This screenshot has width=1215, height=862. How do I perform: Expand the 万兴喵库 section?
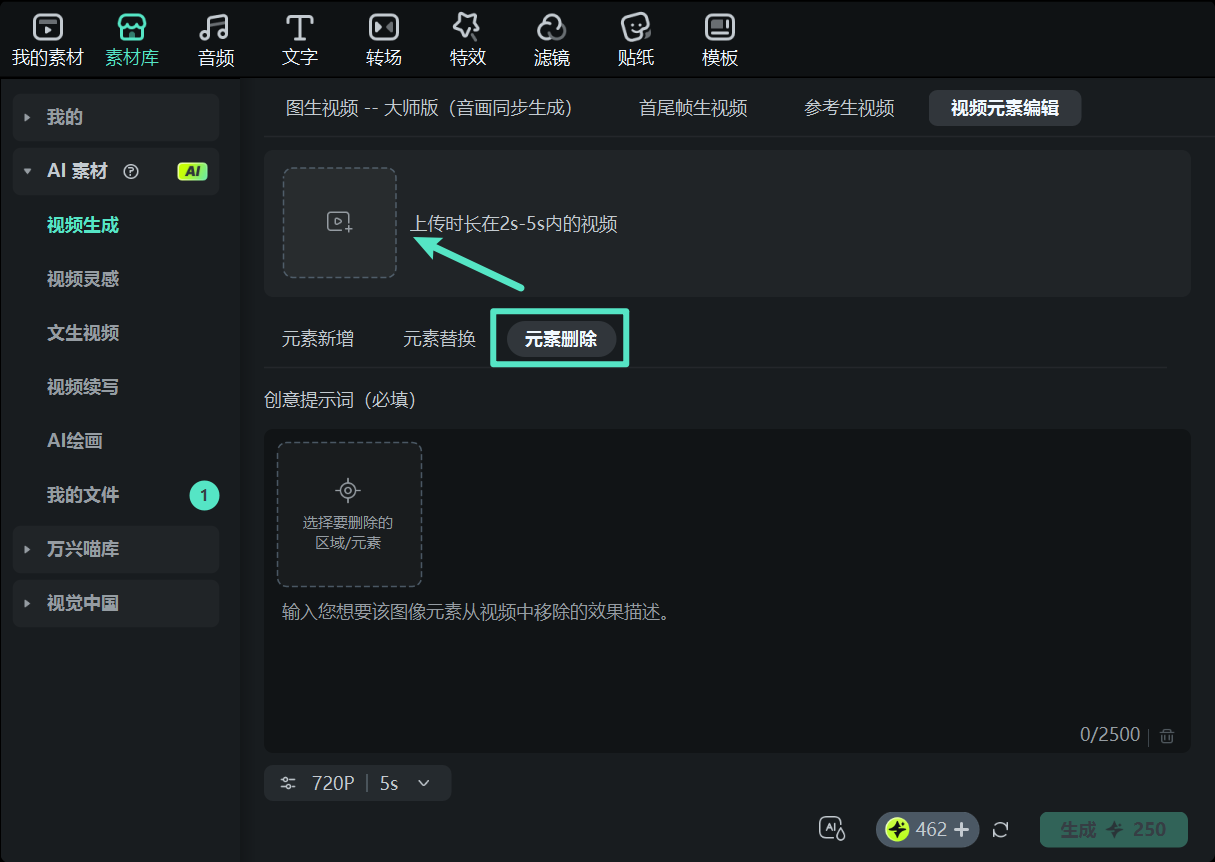115,549
